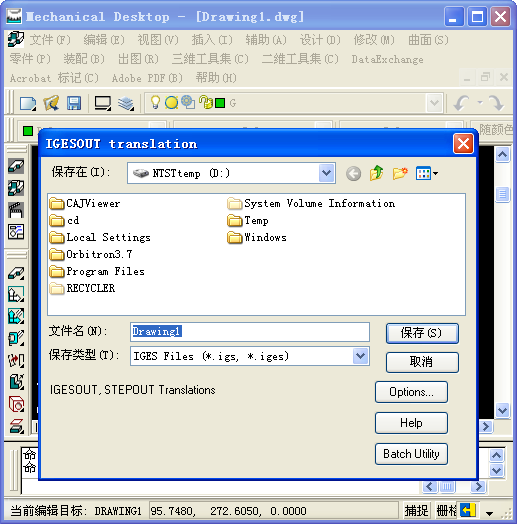Go up one folder level icon

[x=377, y=173]
